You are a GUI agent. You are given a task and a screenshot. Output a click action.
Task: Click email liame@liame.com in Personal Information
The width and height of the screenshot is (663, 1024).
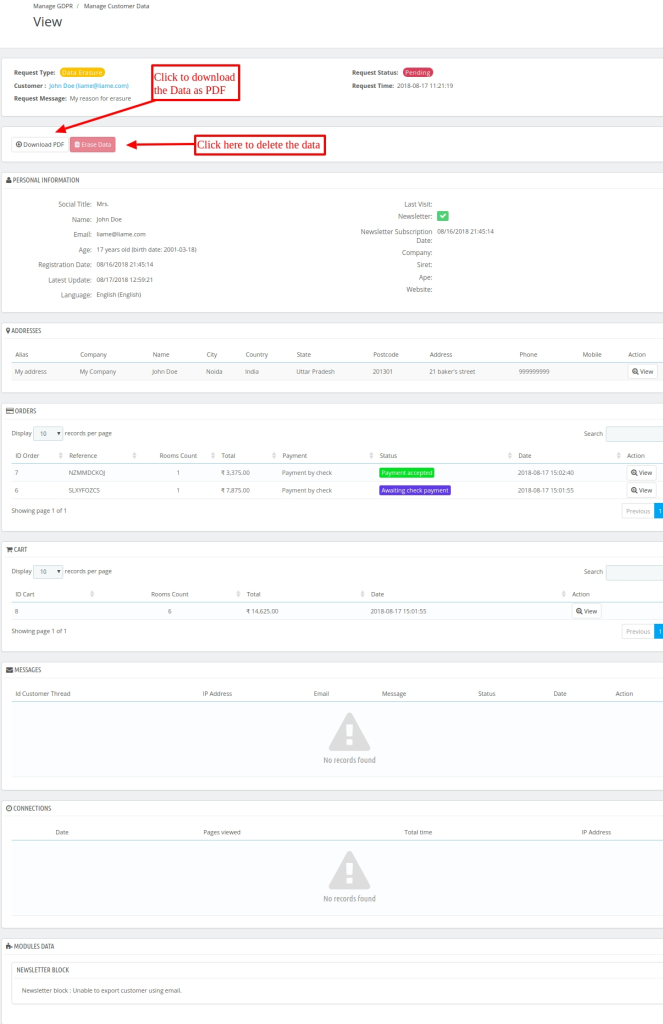coord(121,234)
